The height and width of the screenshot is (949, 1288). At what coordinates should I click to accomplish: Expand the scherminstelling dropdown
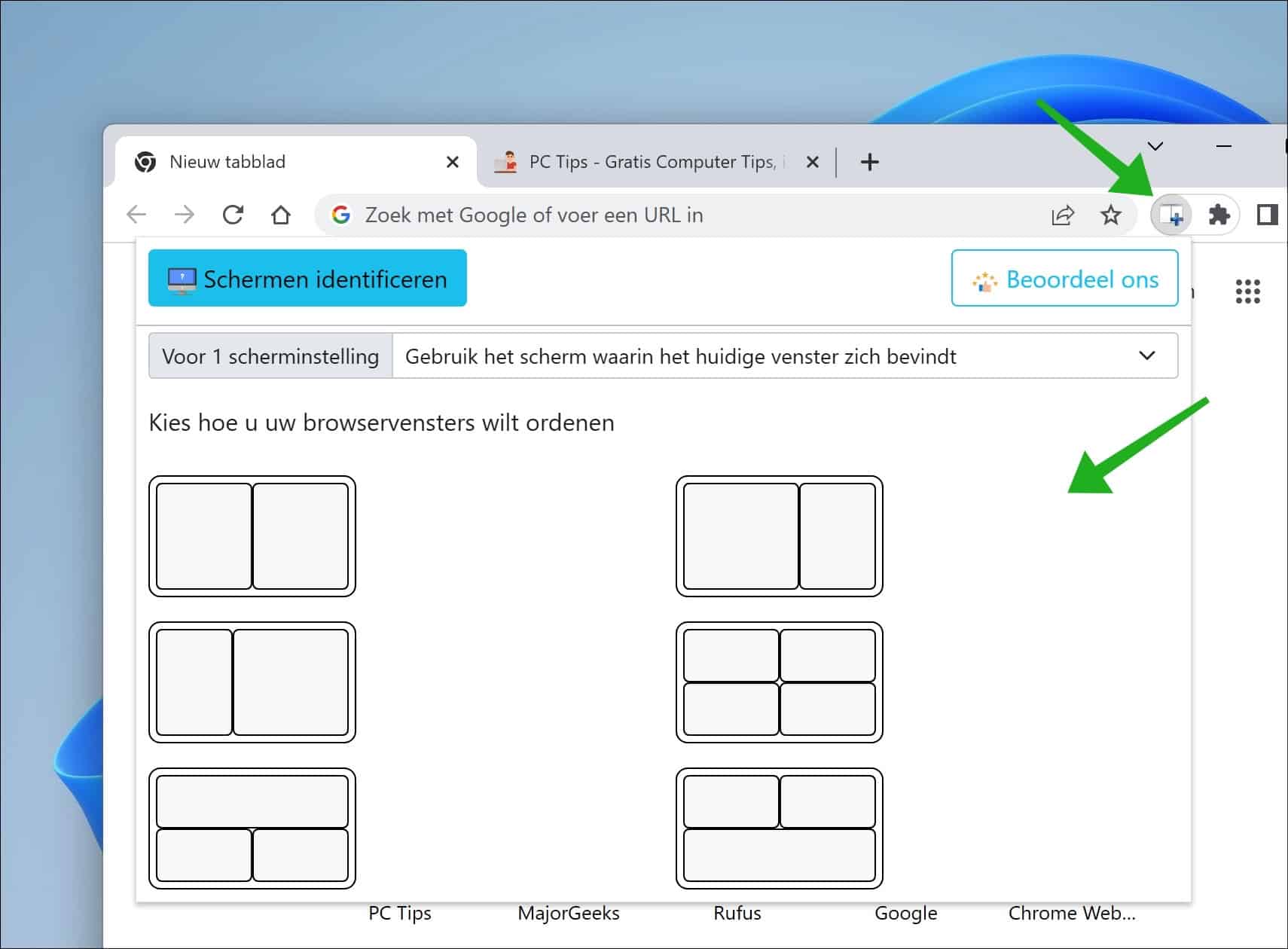click(1148, 355)
